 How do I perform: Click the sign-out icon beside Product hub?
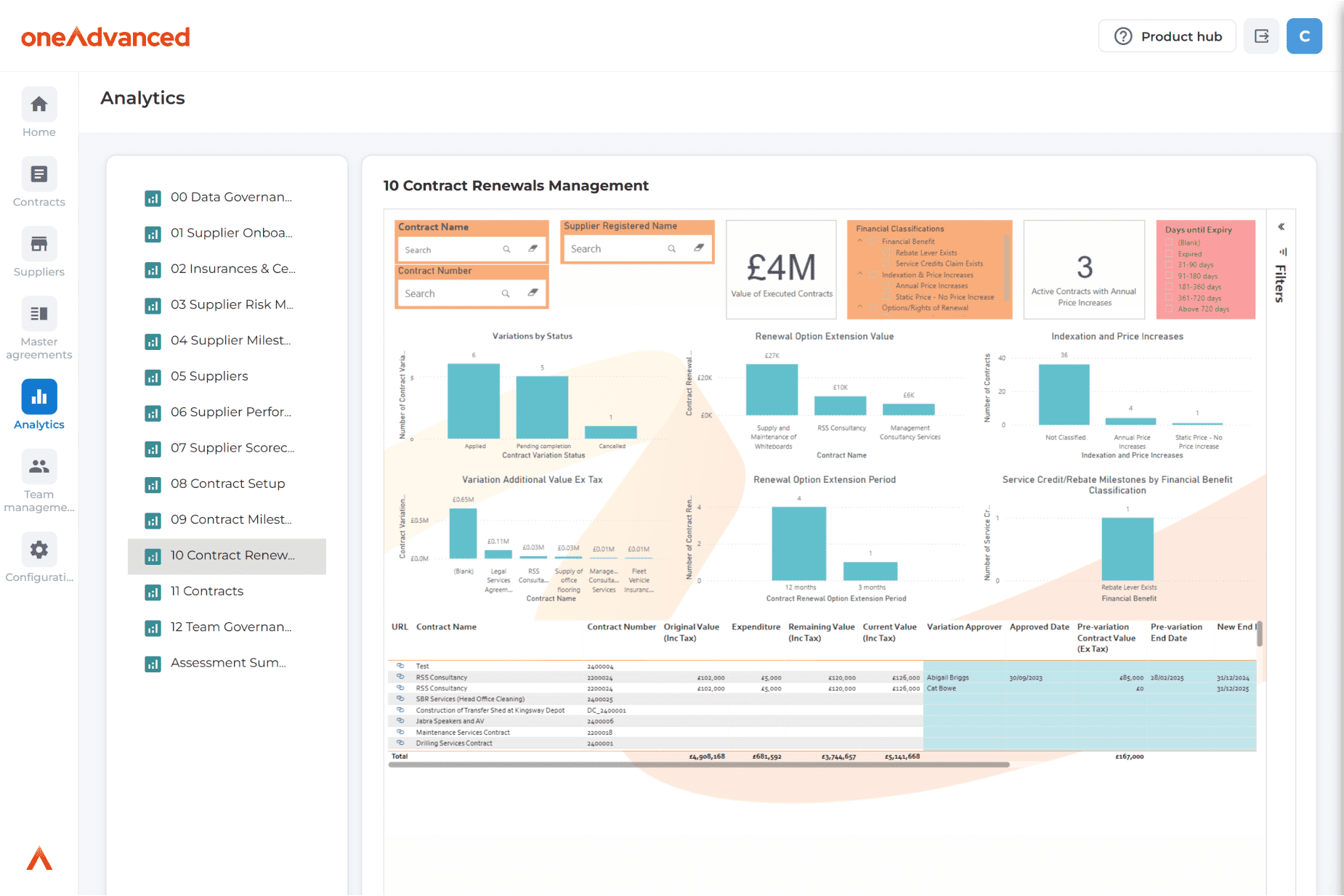tap(1261, 36)
